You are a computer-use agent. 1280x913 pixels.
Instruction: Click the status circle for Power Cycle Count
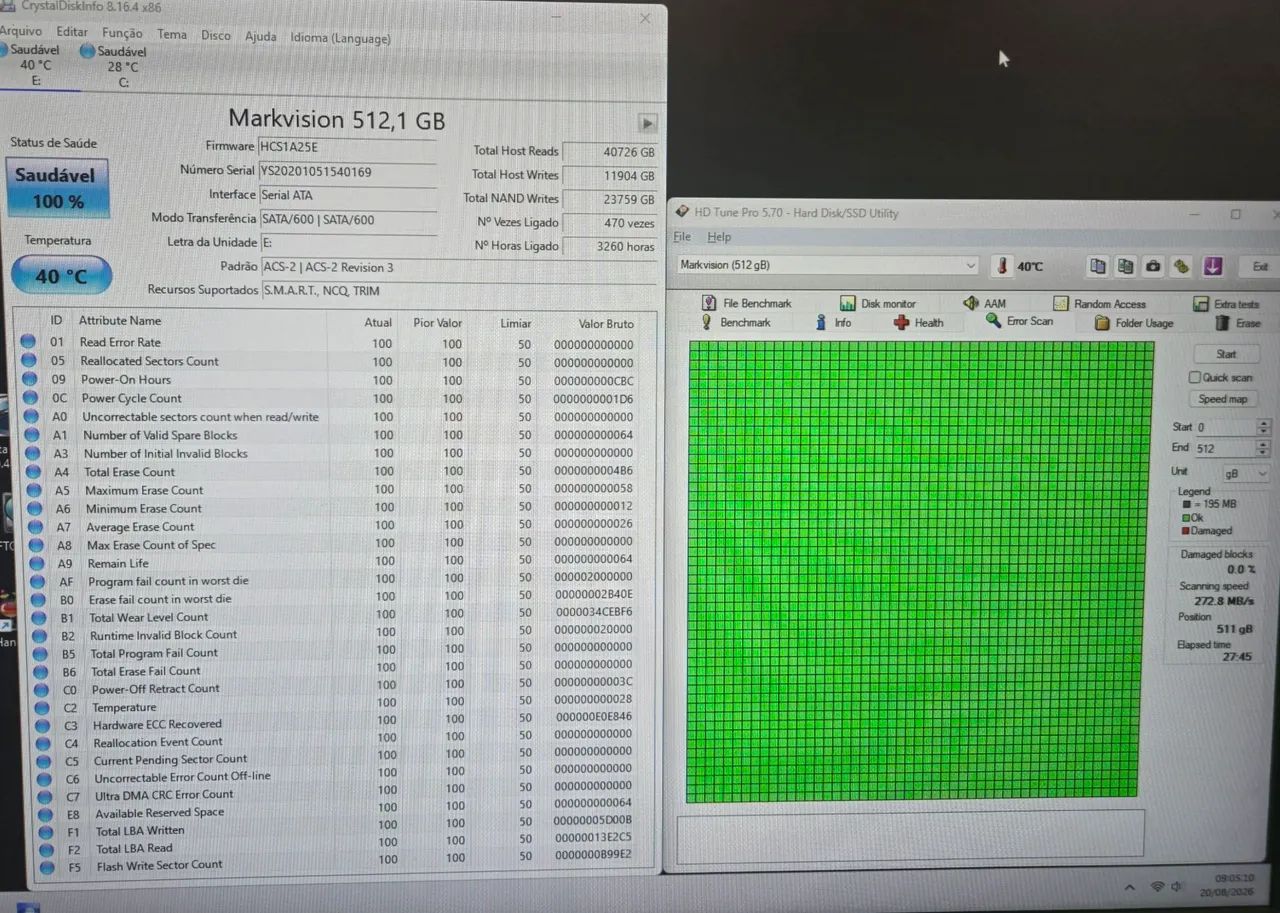(30, 397)
